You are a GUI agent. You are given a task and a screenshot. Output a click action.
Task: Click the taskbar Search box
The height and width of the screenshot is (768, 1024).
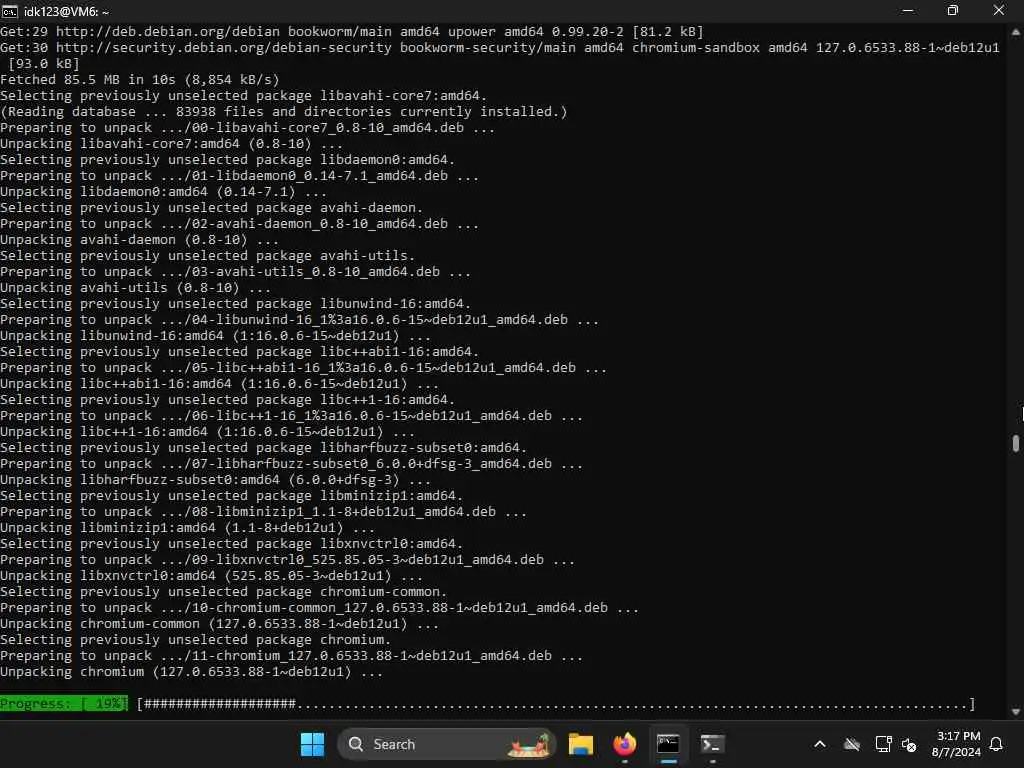point(445,744)
